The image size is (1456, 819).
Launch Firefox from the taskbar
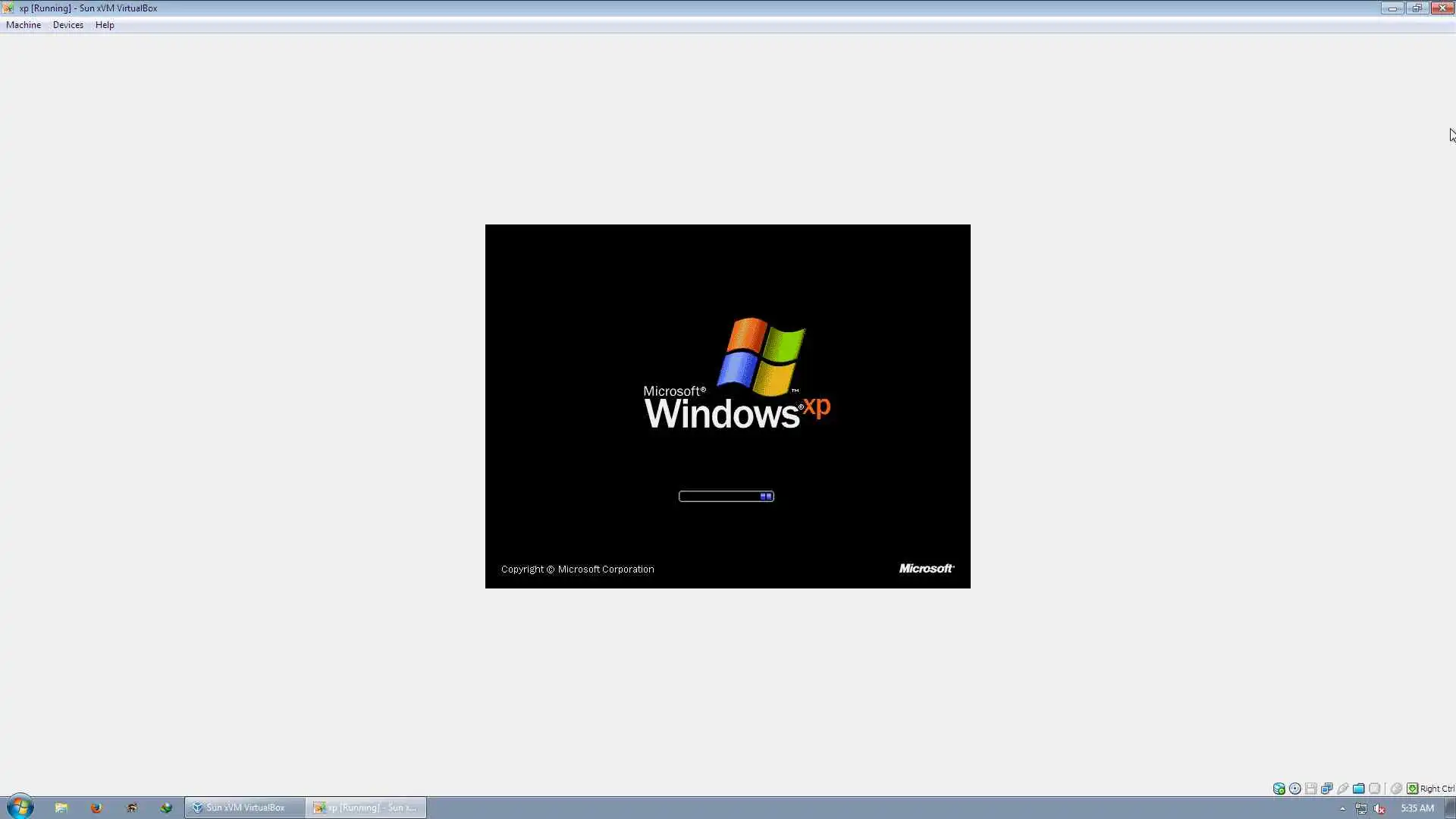tap(96, 808)
